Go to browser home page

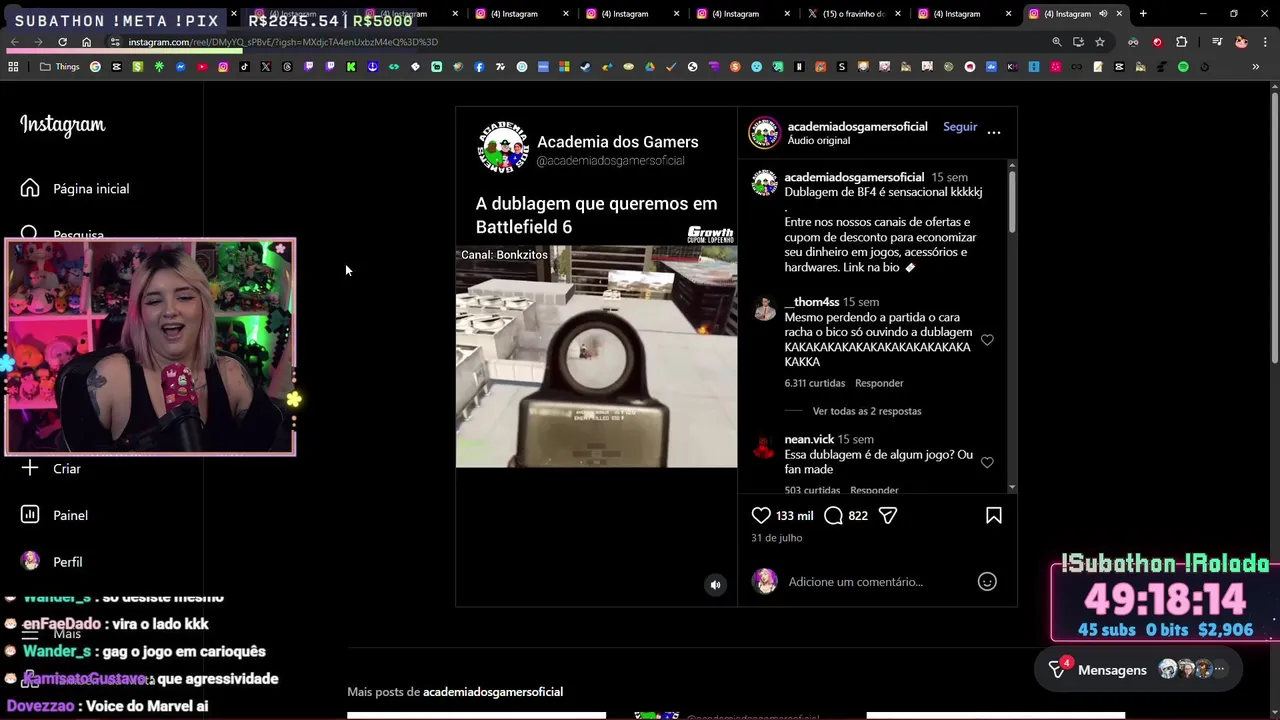[87, 42]
